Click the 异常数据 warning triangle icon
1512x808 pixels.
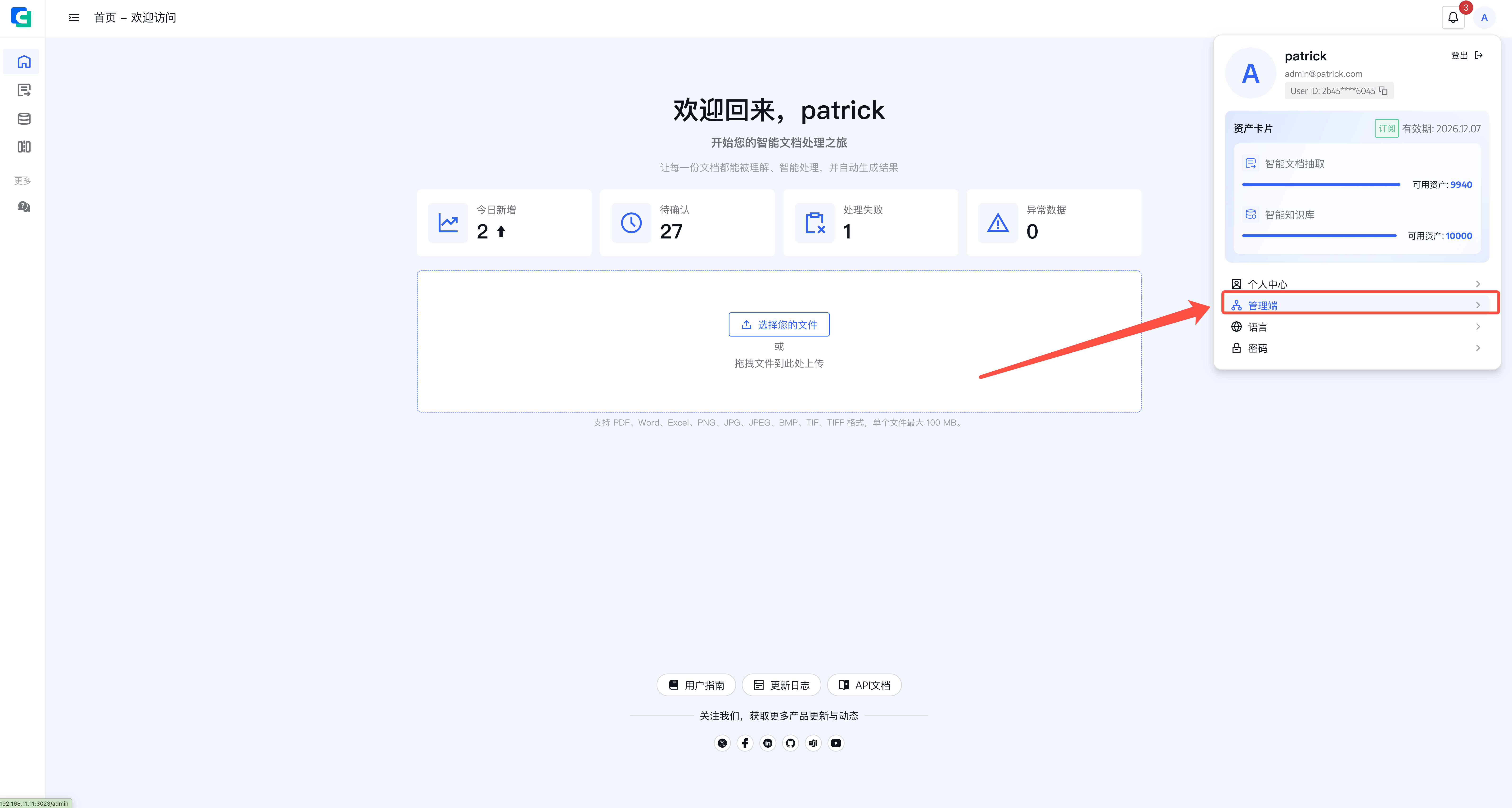998,223
